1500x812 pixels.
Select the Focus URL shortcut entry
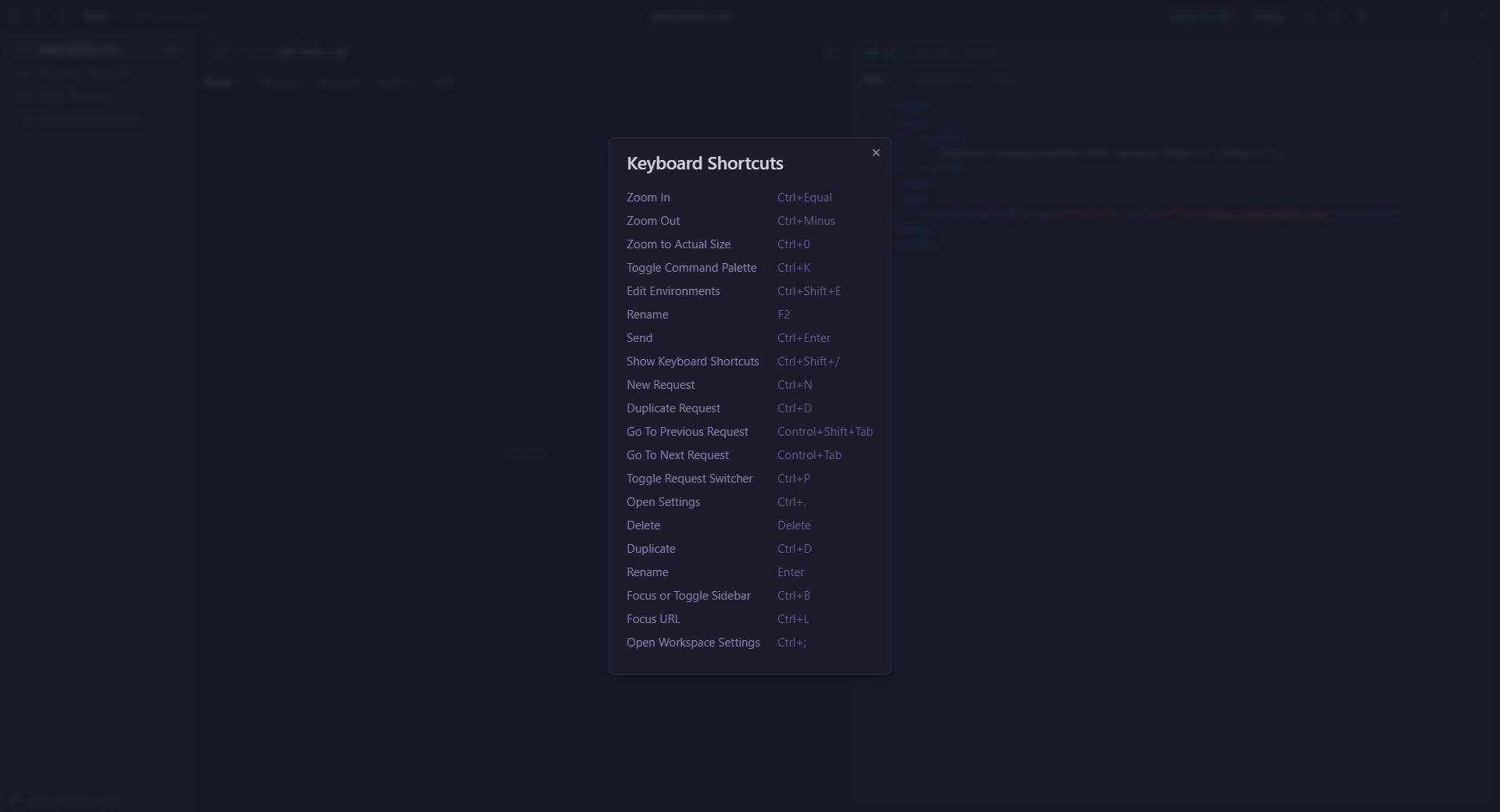click(x=653, y=619)
